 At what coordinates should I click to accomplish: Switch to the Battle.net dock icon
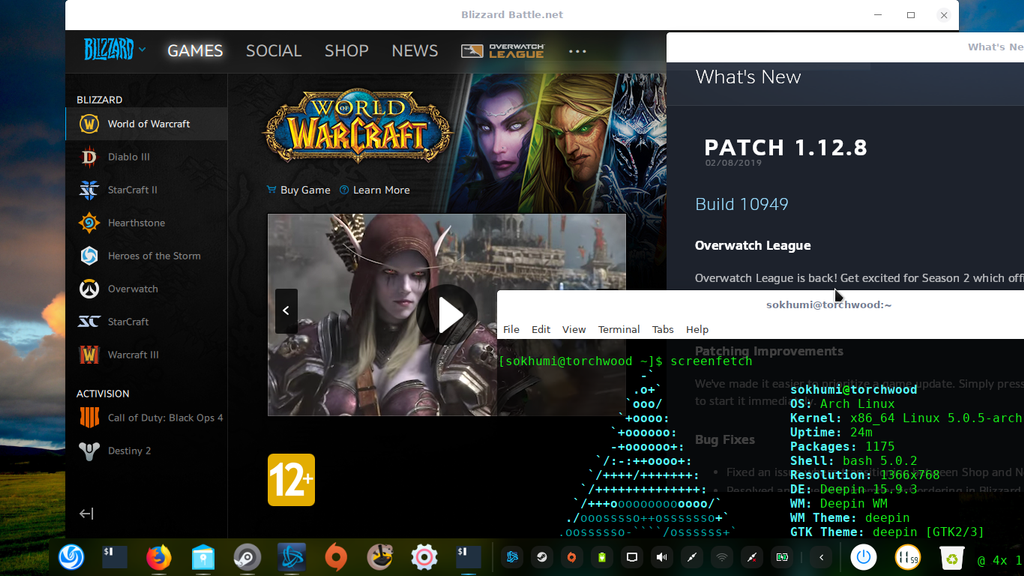291,557
